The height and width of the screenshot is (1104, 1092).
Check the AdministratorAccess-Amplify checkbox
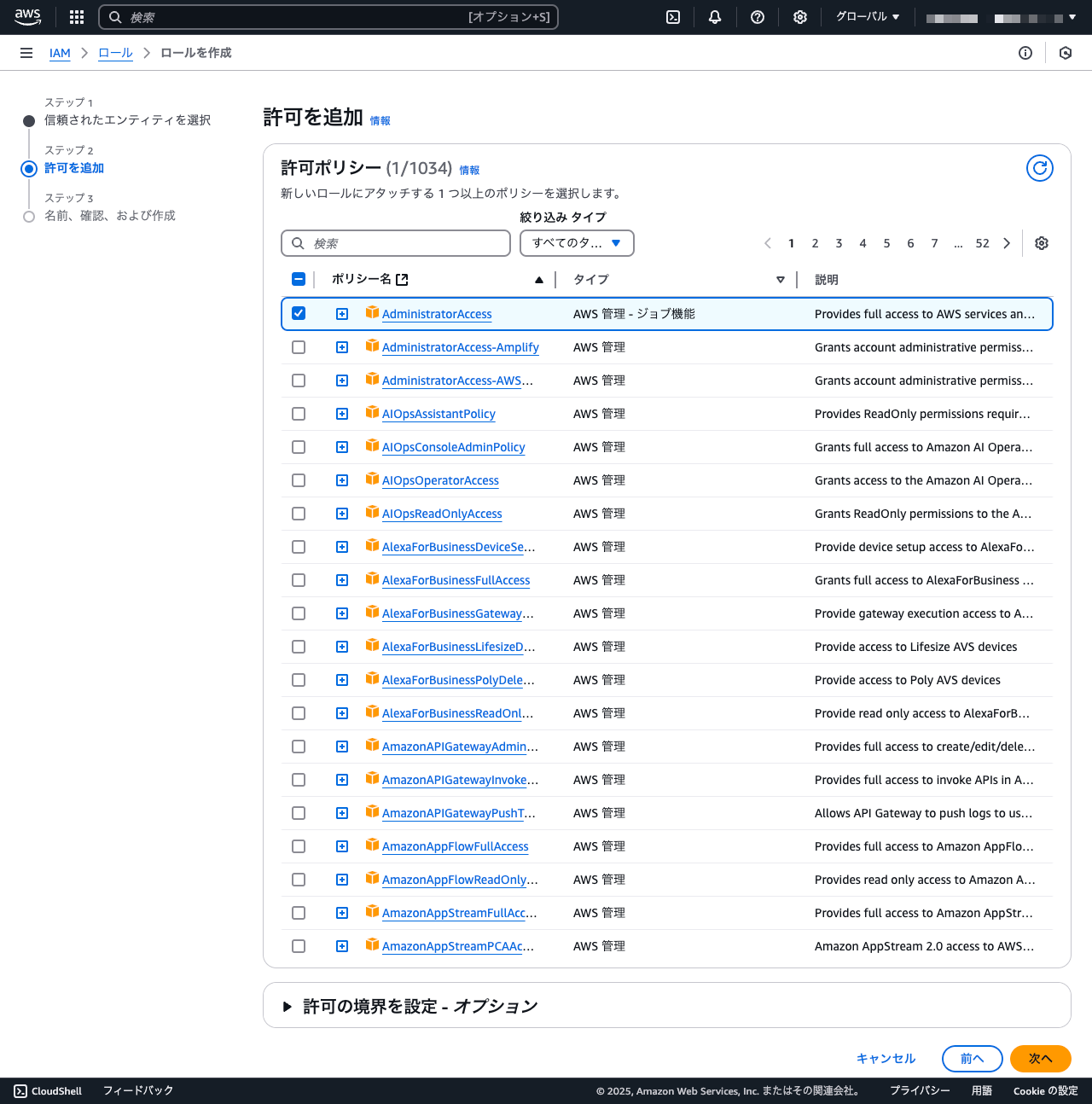coord(299,347)
